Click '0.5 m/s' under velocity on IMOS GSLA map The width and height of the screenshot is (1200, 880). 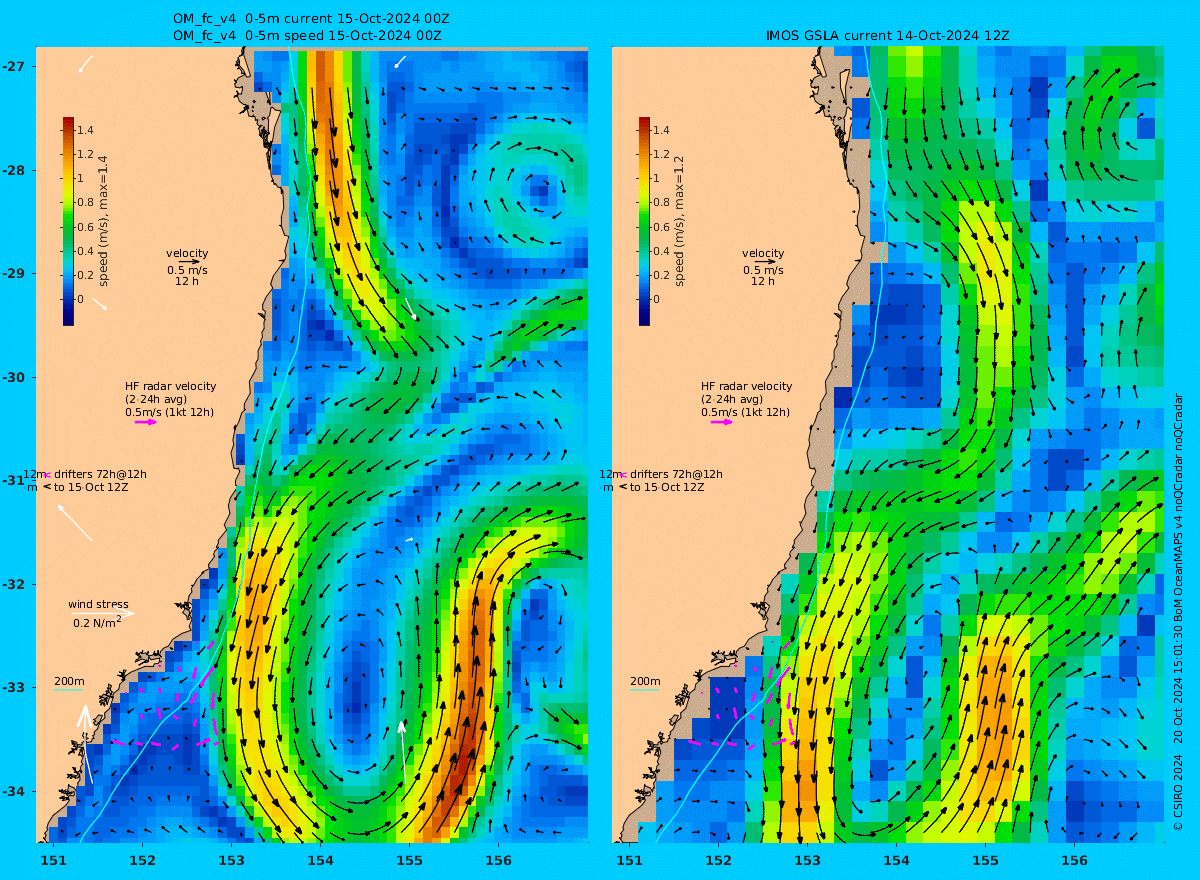pos(763,270)
